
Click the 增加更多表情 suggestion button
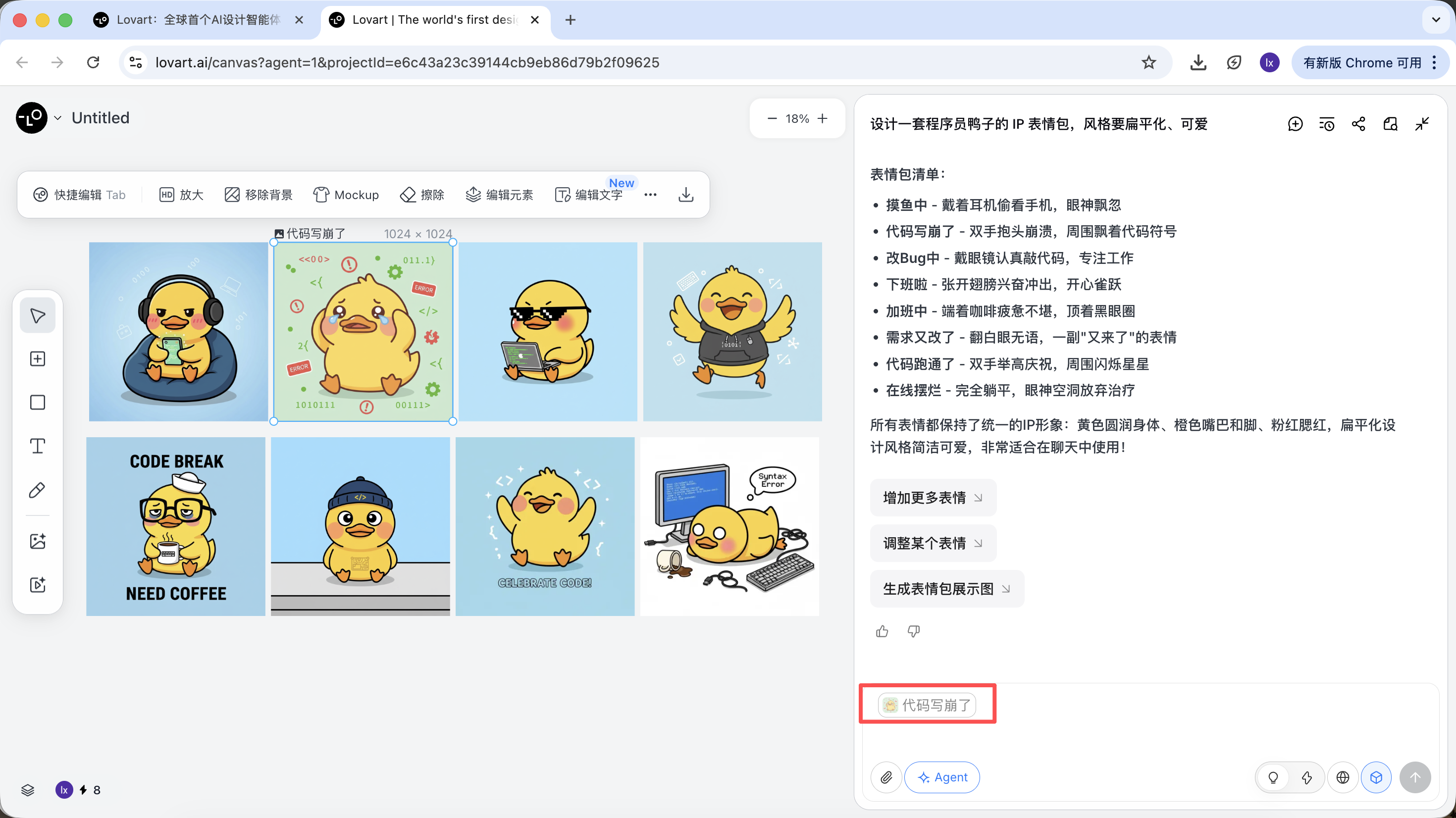(x=933, y=498)
